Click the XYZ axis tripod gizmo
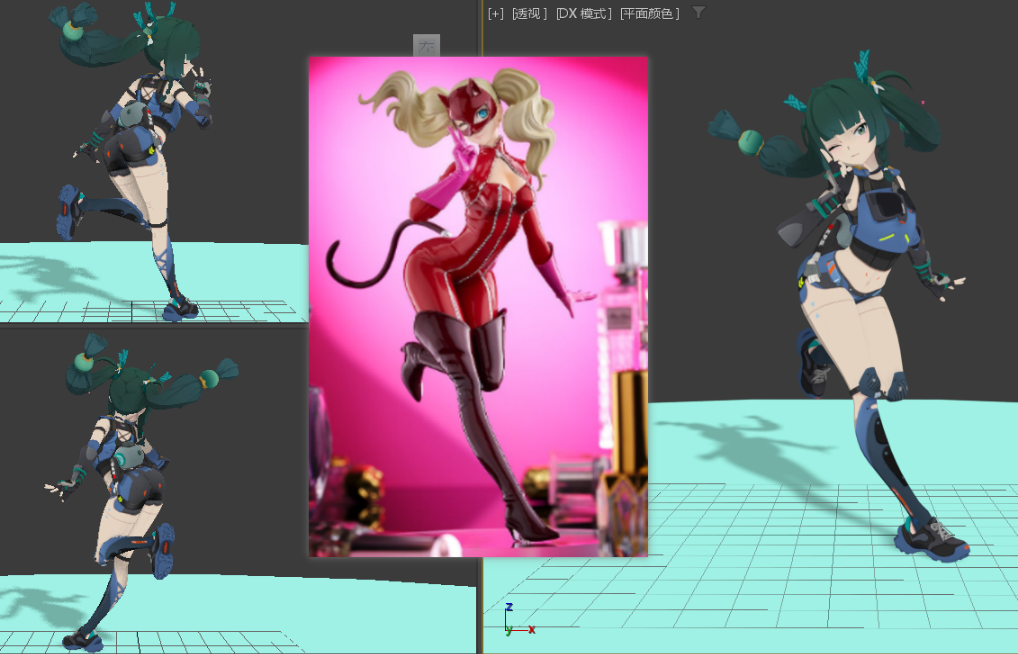The height and width of the screenshot is (654, 1018). (x=518, y=620)
